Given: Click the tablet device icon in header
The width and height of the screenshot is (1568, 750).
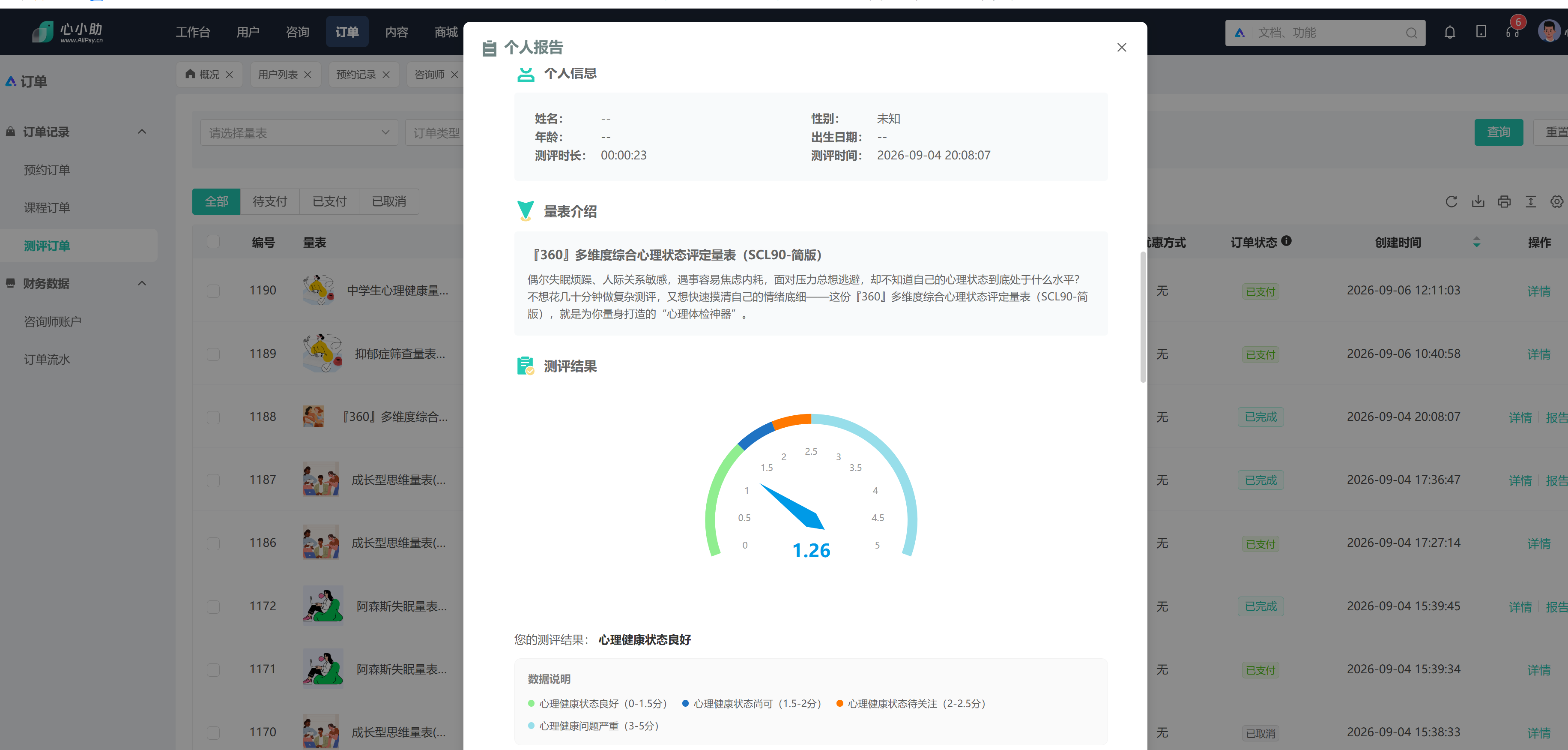Looking at the screenshot, I should click(1481, 32).
